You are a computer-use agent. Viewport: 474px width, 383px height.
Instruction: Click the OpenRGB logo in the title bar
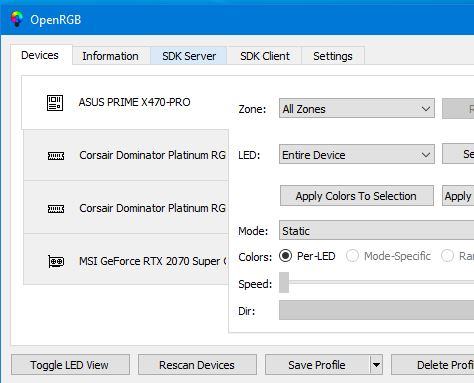click(x=17, y=19)
